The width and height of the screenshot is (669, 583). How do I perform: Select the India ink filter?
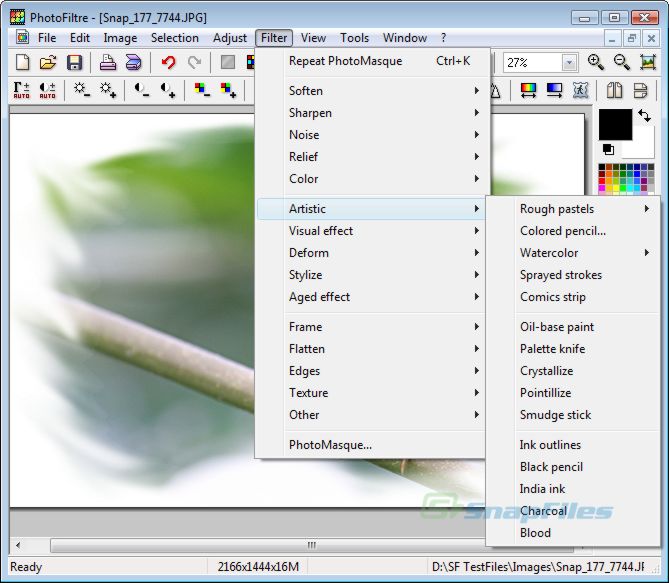(573, 489)
